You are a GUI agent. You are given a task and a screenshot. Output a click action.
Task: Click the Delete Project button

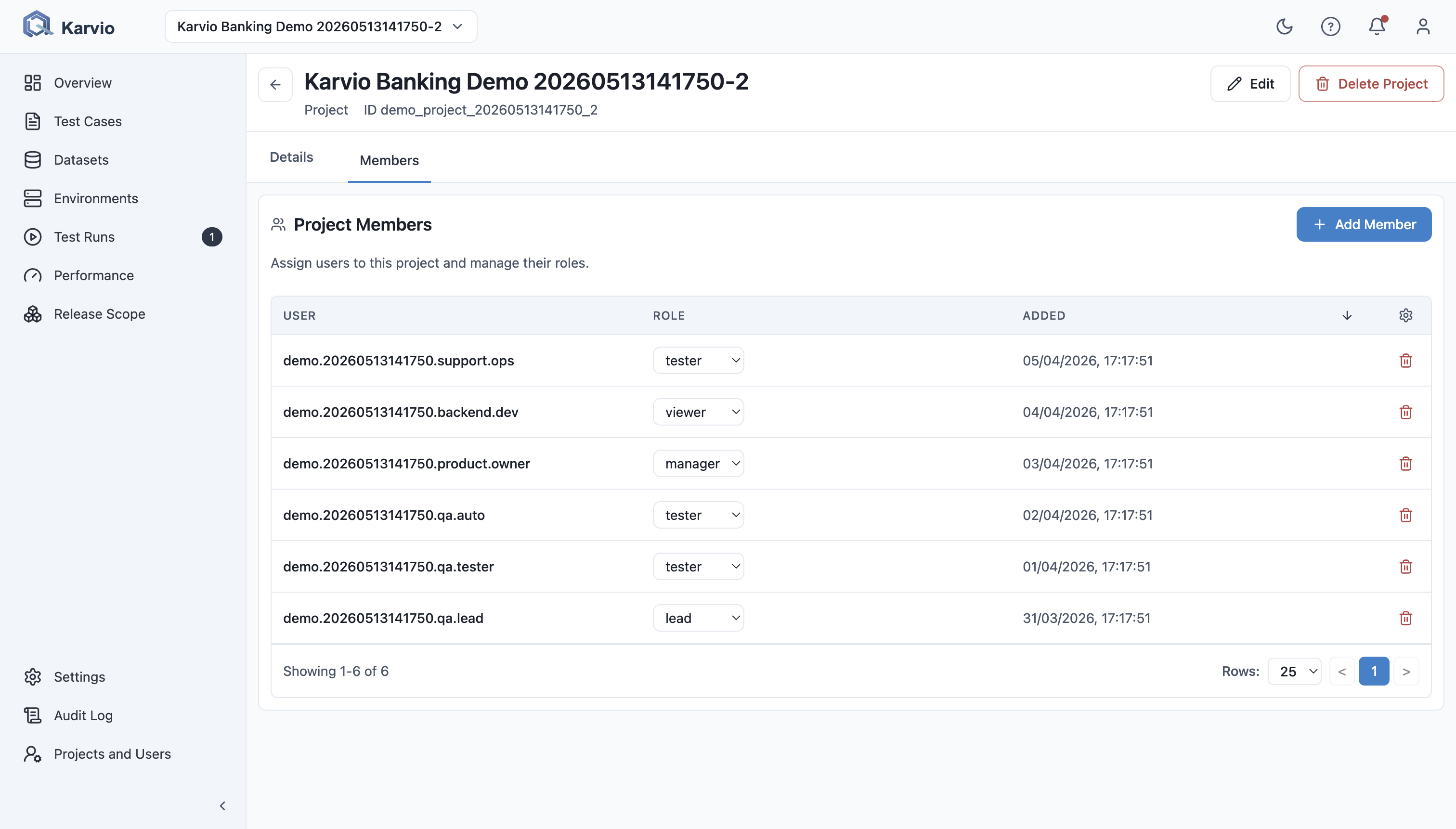pyautogui.click(x=1371, y=84)
